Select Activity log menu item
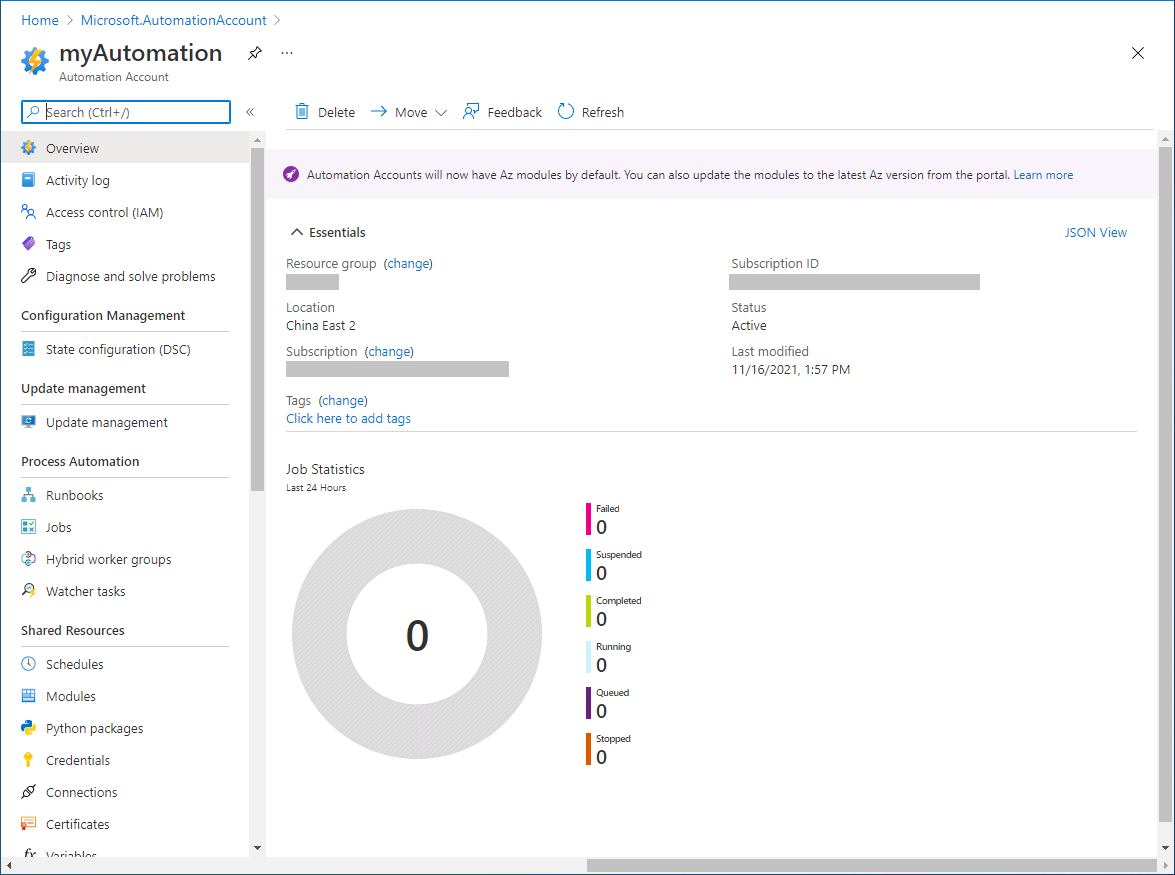Image resolution: width=1175 pixels, height=875 pixels. [x=77, y=180]
